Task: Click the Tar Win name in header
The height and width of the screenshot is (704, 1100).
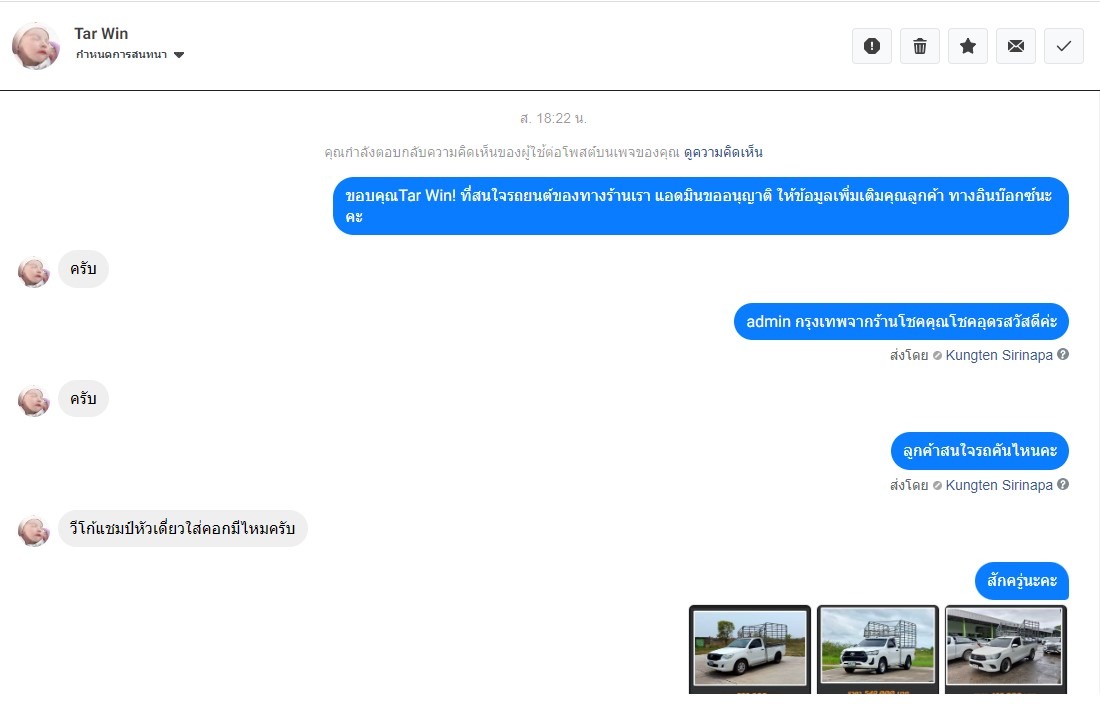Action: [101, 34]
